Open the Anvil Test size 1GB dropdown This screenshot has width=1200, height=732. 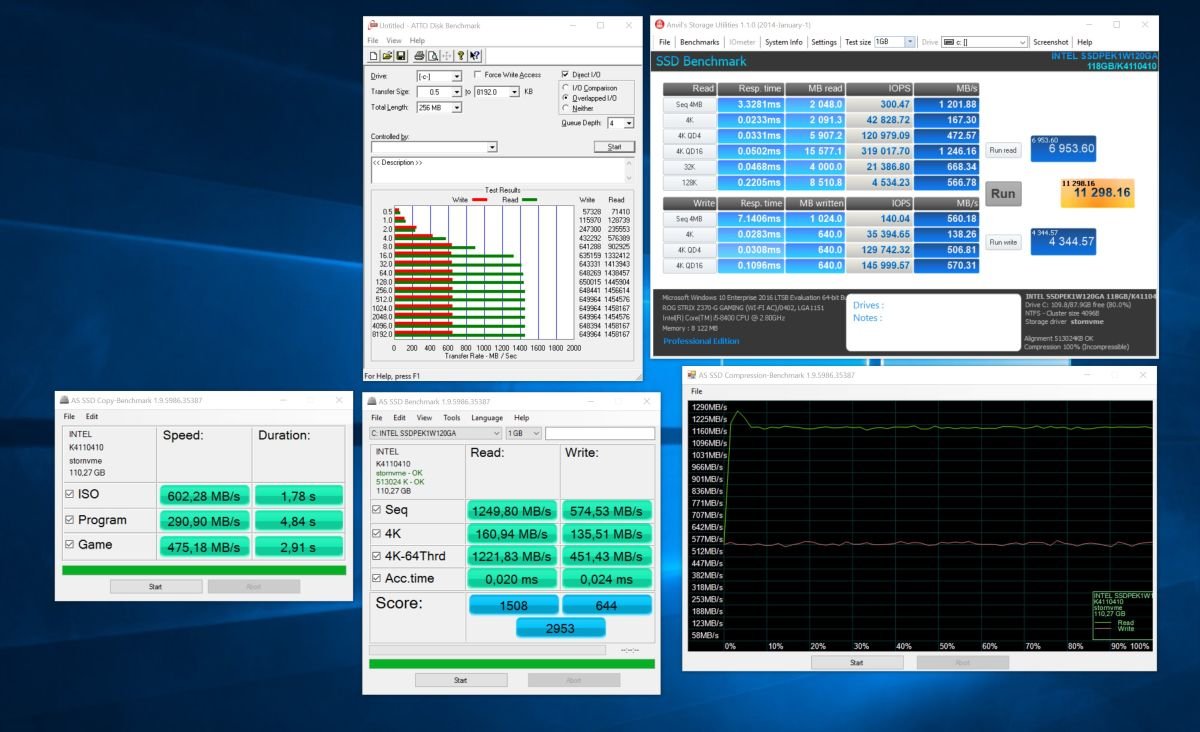(x=910, y=42)
